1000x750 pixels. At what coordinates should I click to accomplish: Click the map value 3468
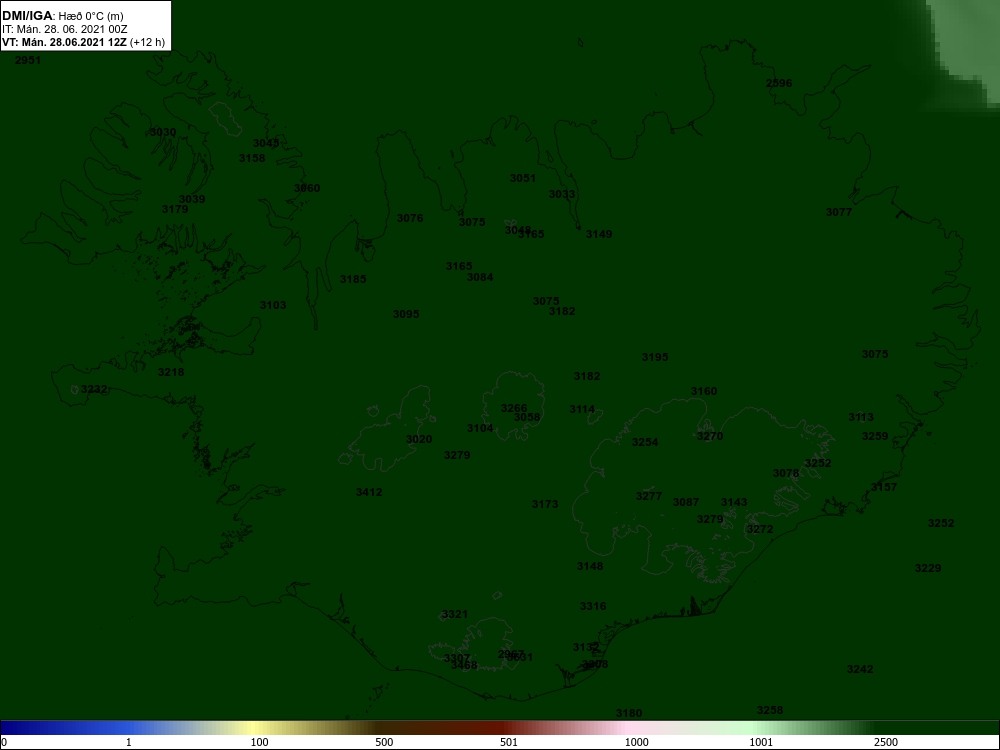click(464, 666)
